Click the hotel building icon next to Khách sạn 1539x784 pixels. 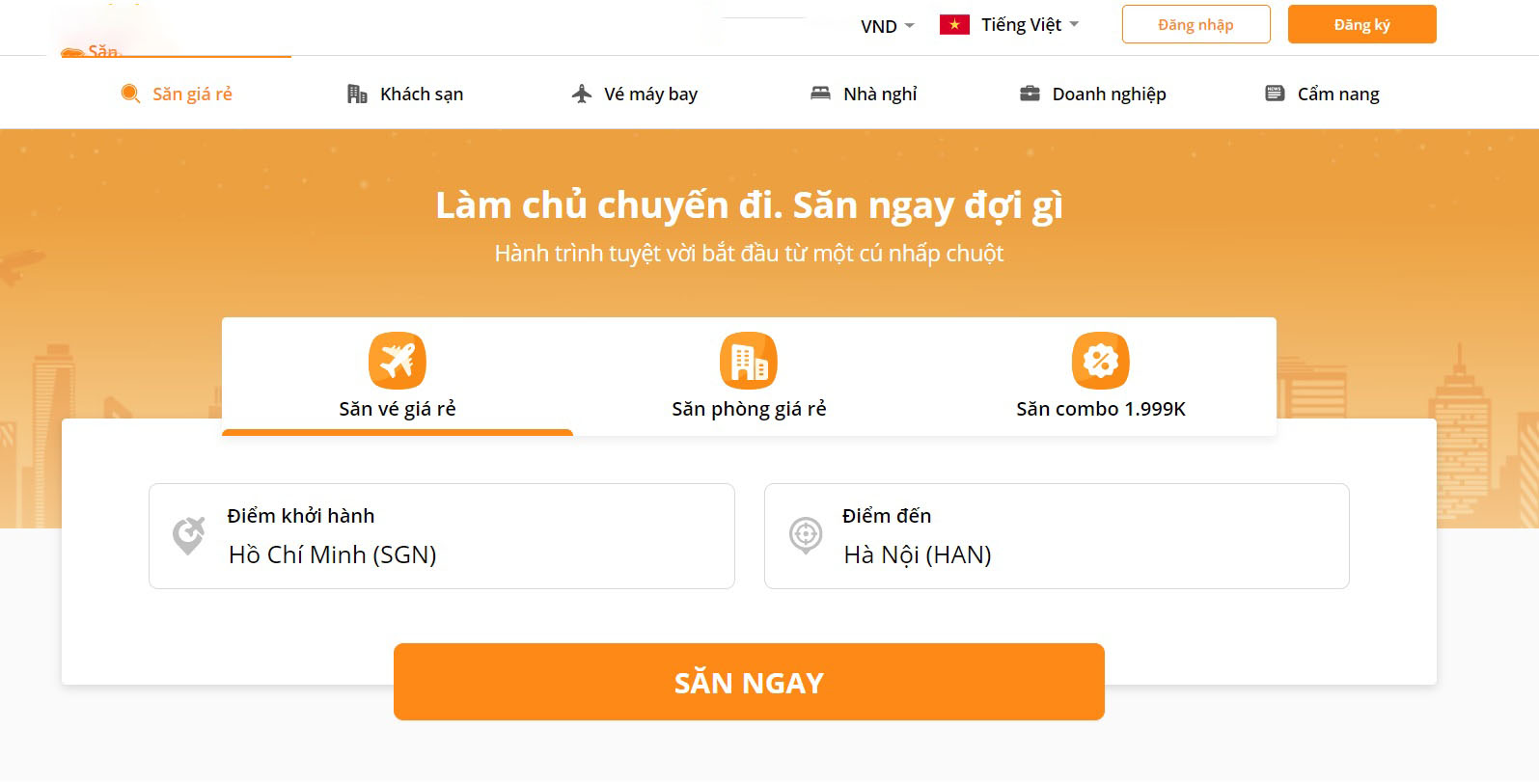tap(356, 93)
